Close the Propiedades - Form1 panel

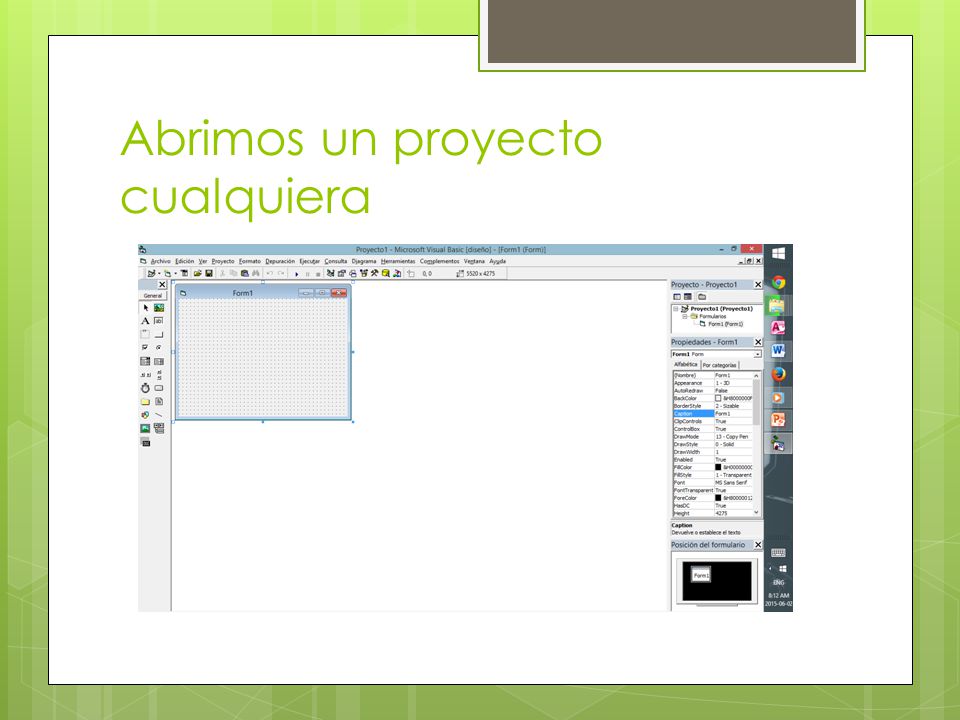[x=757, y=342]
